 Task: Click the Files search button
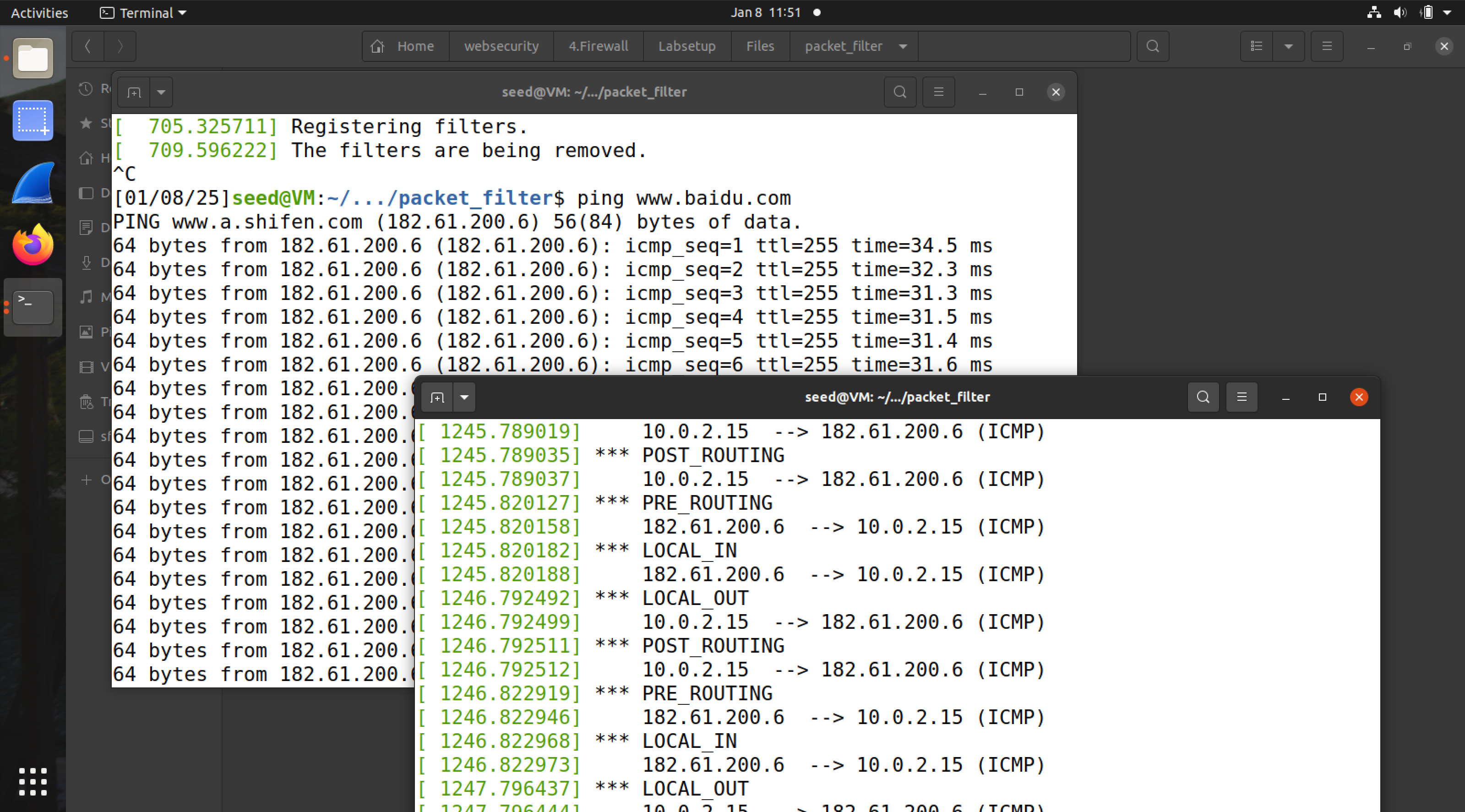pos(1152,46)
